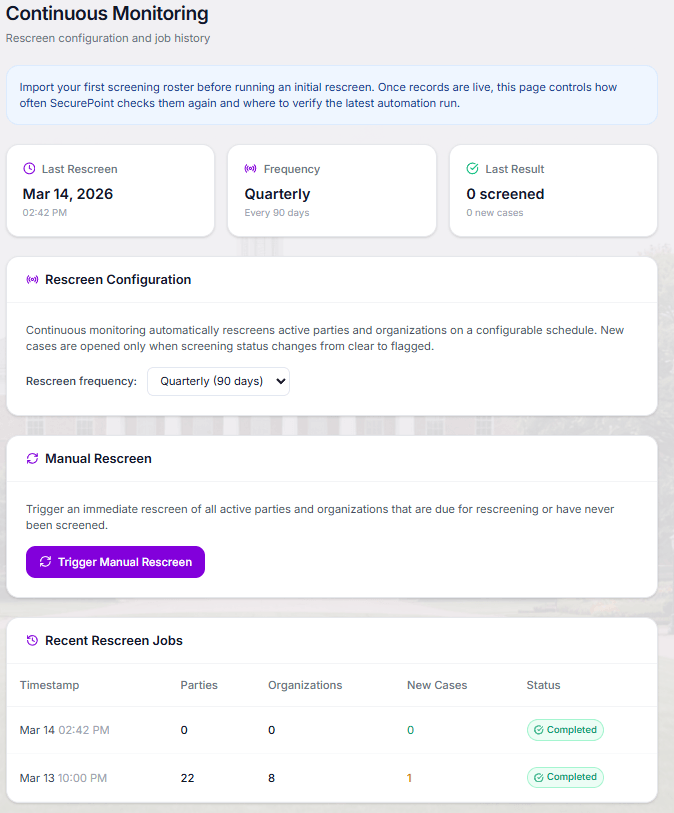674x813 pixels.
Task: Open the Mar 13 10:00 PM job row
Action: pyautogui.click(x=332, y=778)
